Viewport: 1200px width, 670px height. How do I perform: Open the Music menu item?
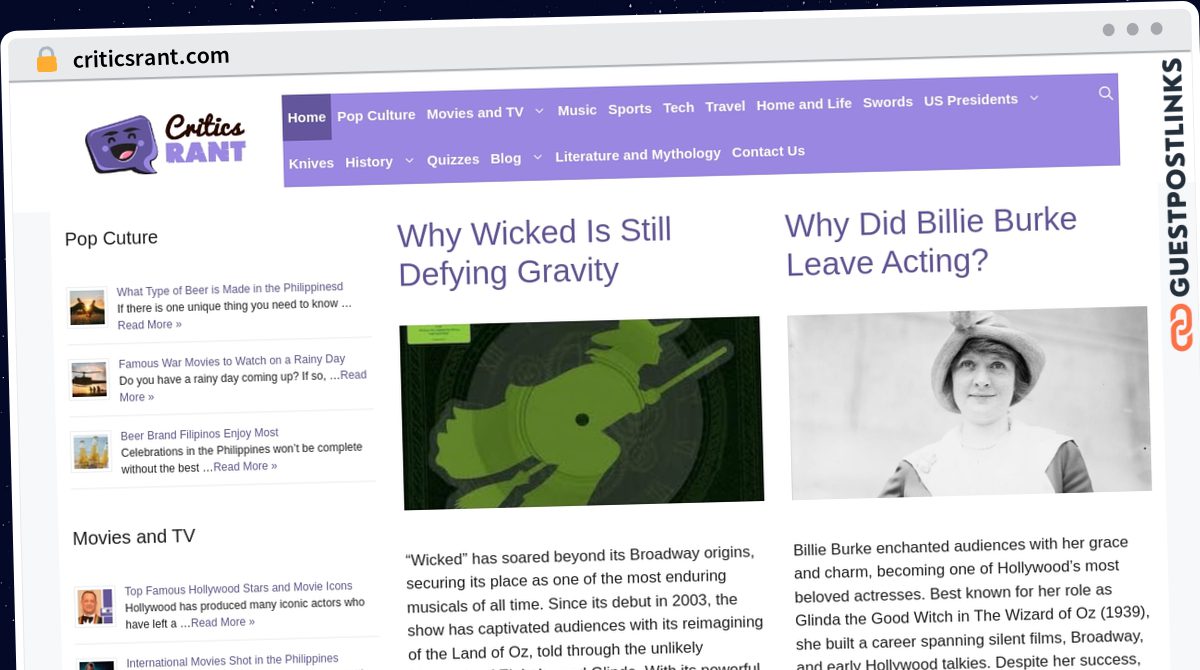point(577,110)
